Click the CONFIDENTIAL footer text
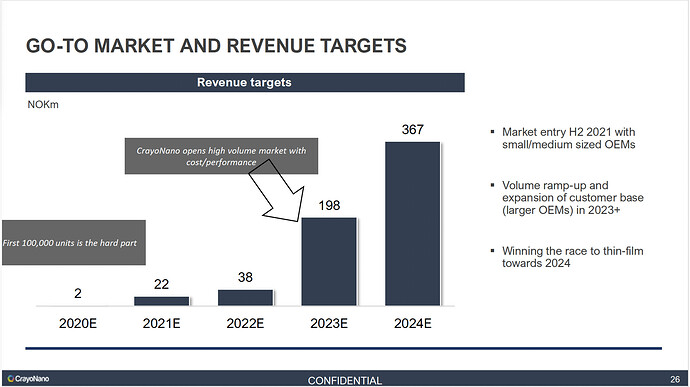 tap(345, 380)
